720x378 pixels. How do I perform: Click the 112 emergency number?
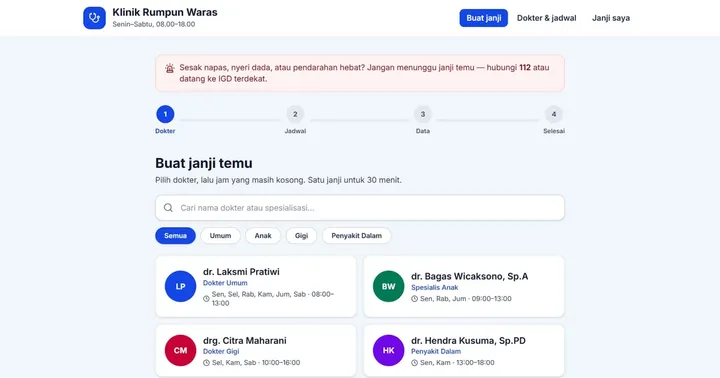[x=525, y=68]
